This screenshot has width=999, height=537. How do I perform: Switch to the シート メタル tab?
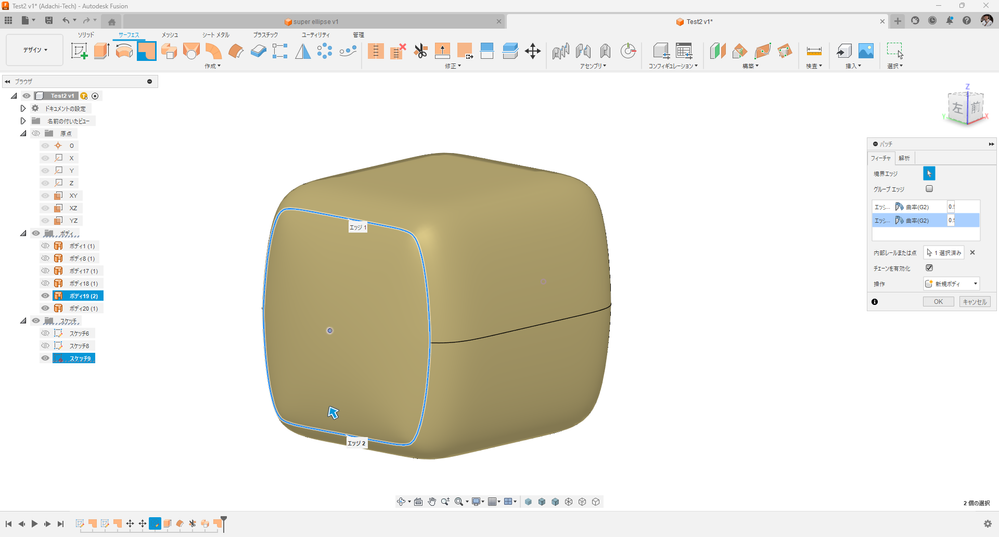point(216,35)
